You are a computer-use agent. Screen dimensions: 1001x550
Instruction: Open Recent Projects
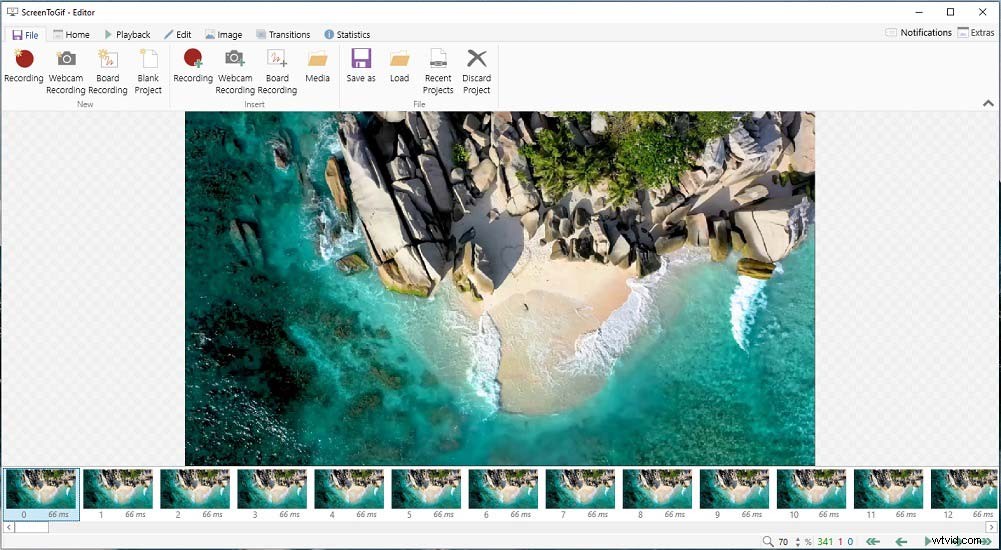438,71
